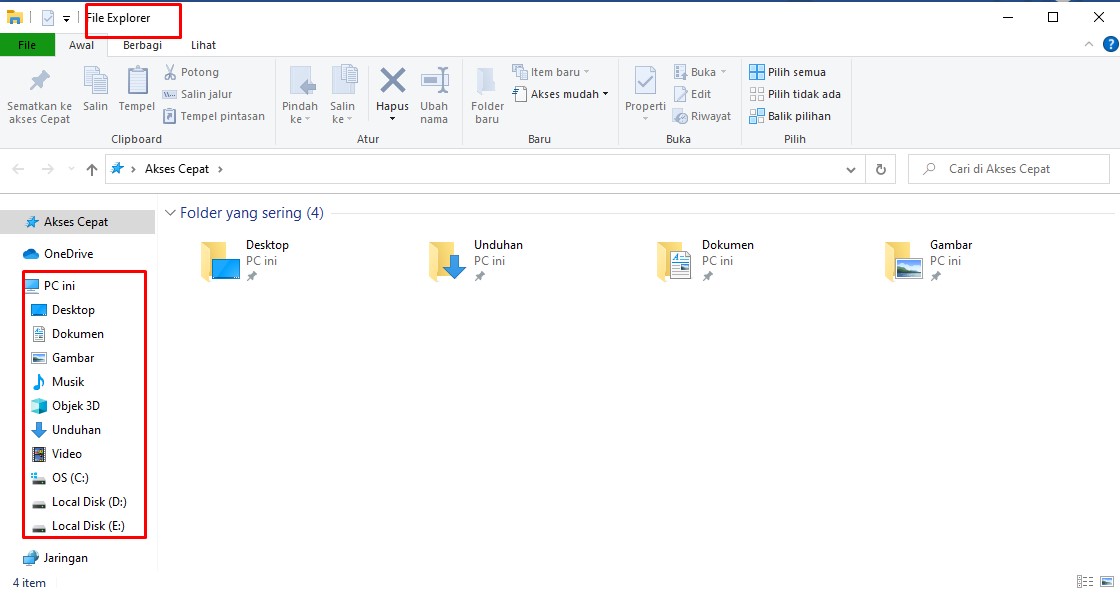Switch to the Awal tab
Screen dimensions: 1120x593
tap(81, 45)
